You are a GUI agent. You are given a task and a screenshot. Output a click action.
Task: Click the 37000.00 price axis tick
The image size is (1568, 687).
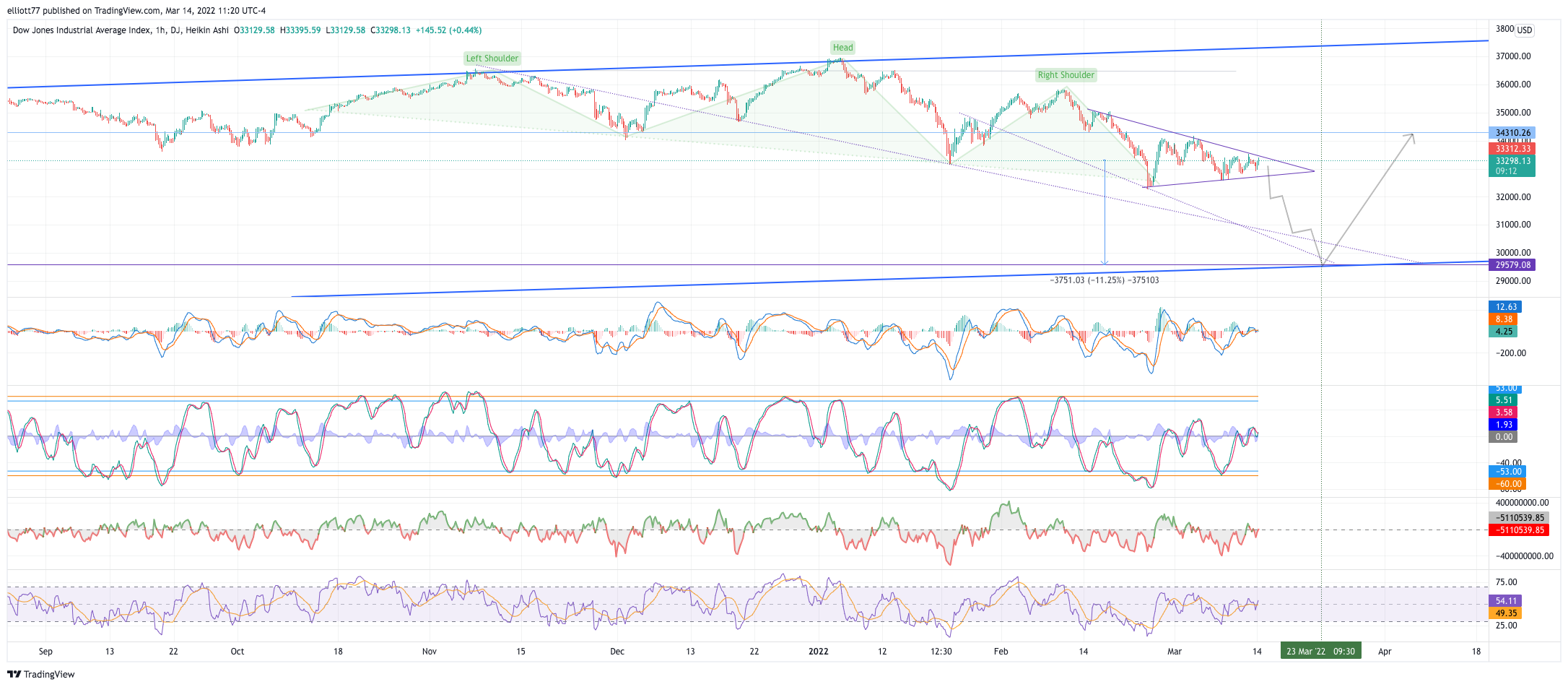(x=1513, y=56)
